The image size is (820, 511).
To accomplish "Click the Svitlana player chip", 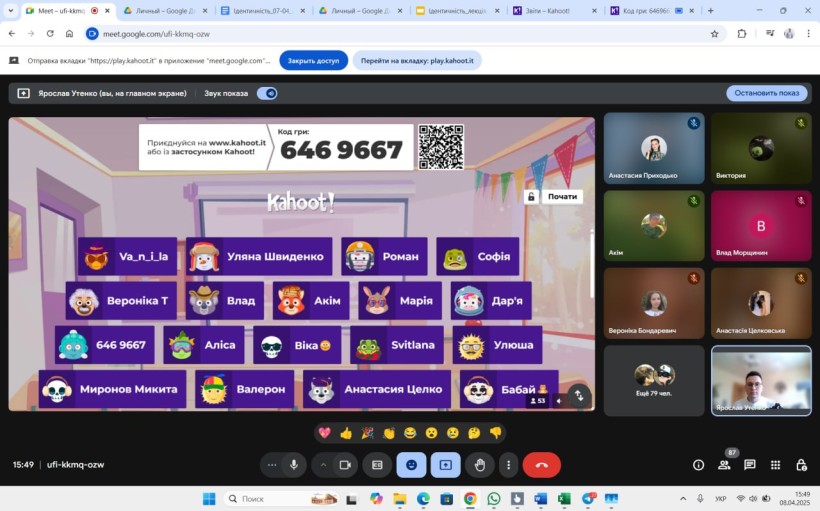I will click(397, 345).
